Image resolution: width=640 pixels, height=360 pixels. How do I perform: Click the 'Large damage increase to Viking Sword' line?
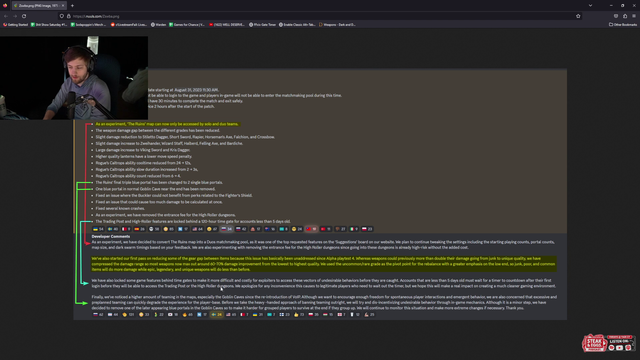(142, 150)
